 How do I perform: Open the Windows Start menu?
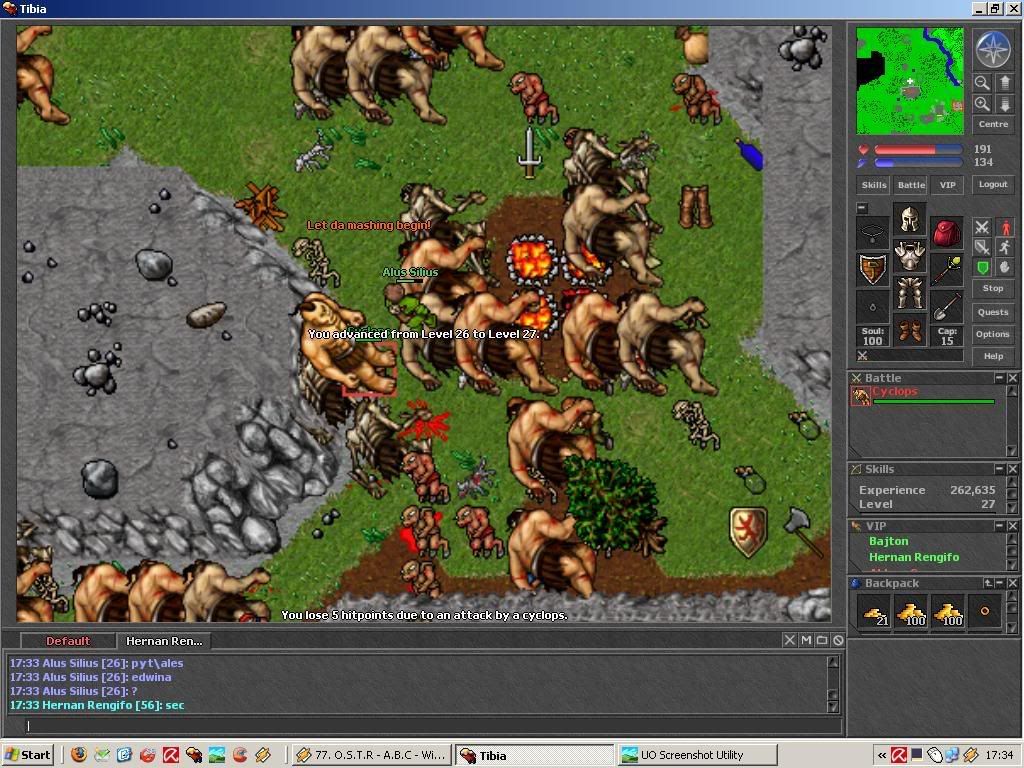[x=27, y=755]
